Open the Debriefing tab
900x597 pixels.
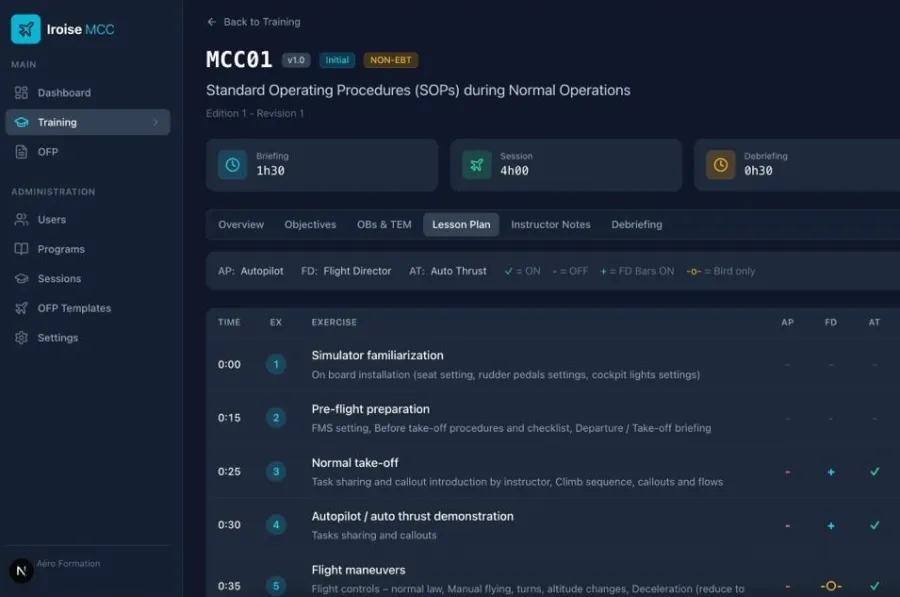(x=637, y=224)
